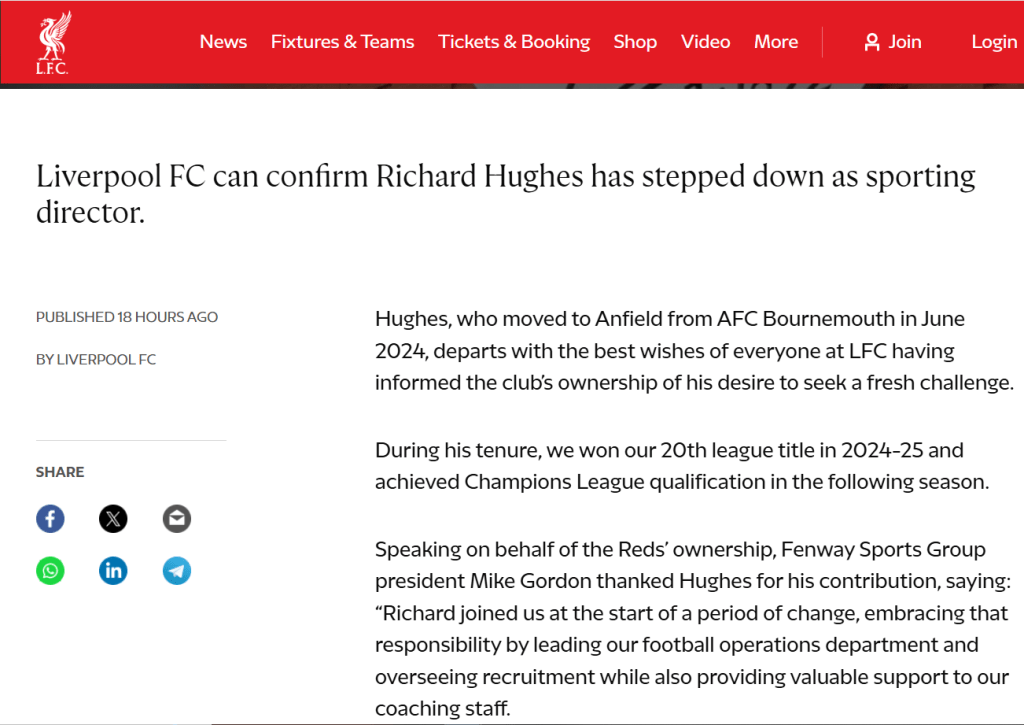Click the Login link
Viewport: 1024px width, 725px height.
[994, 42]
